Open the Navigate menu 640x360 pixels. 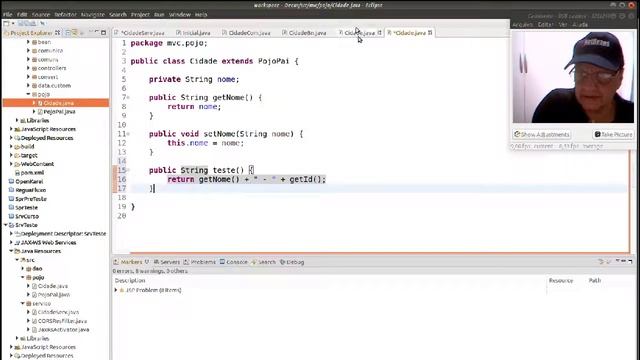[x=93, y=14]
